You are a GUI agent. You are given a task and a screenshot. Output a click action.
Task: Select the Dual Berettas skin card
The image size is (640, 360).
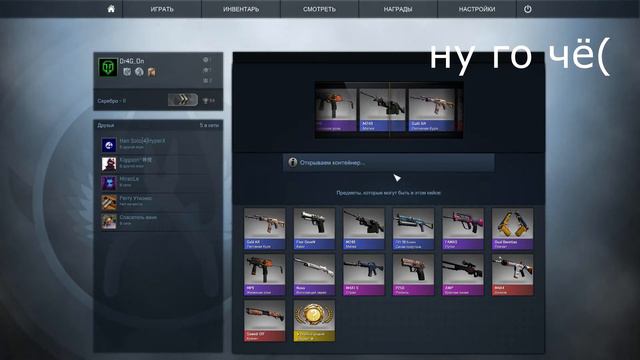tap(513, 229)
